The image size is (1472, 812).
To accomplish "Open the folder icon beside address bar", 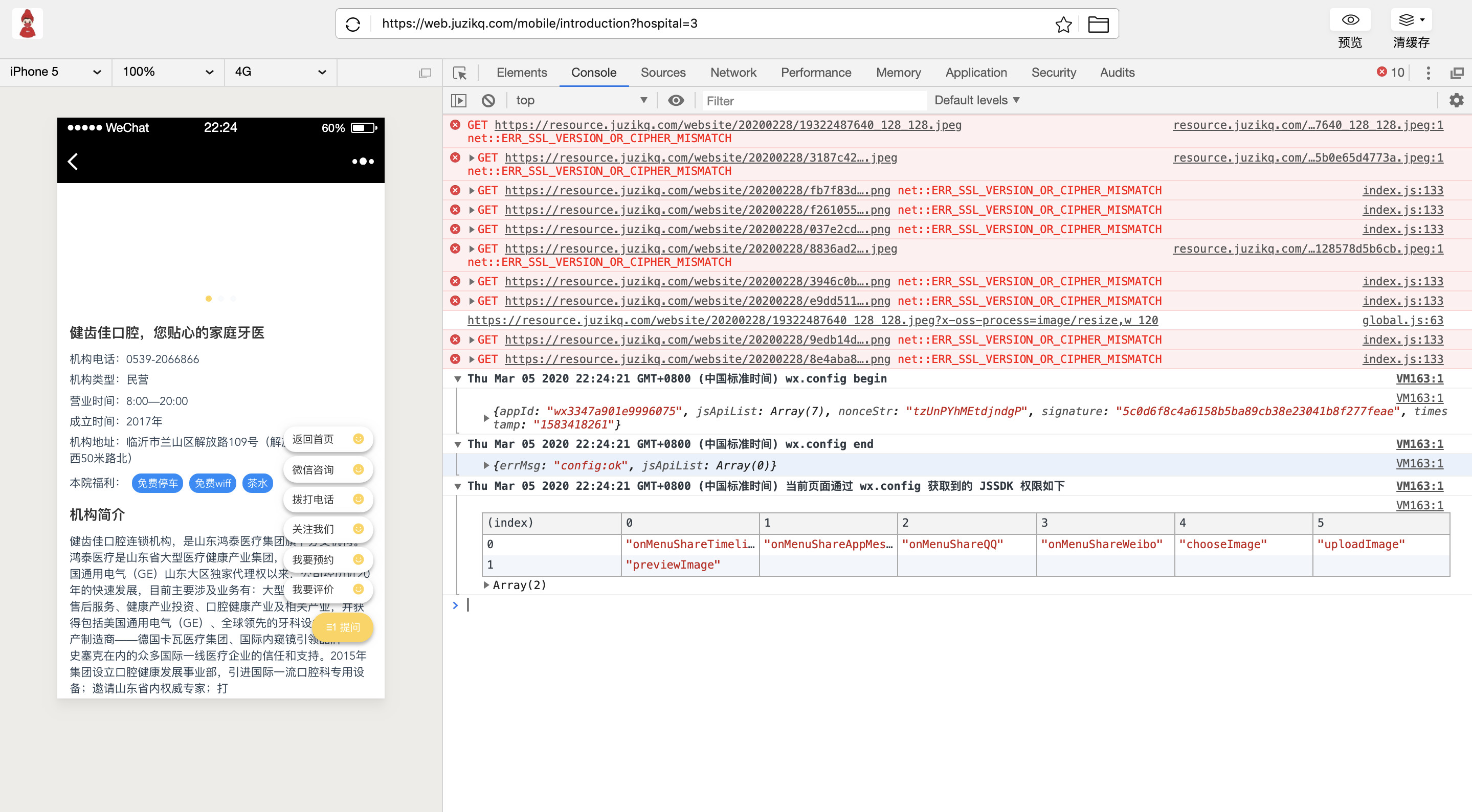I will click(1098, 24).
